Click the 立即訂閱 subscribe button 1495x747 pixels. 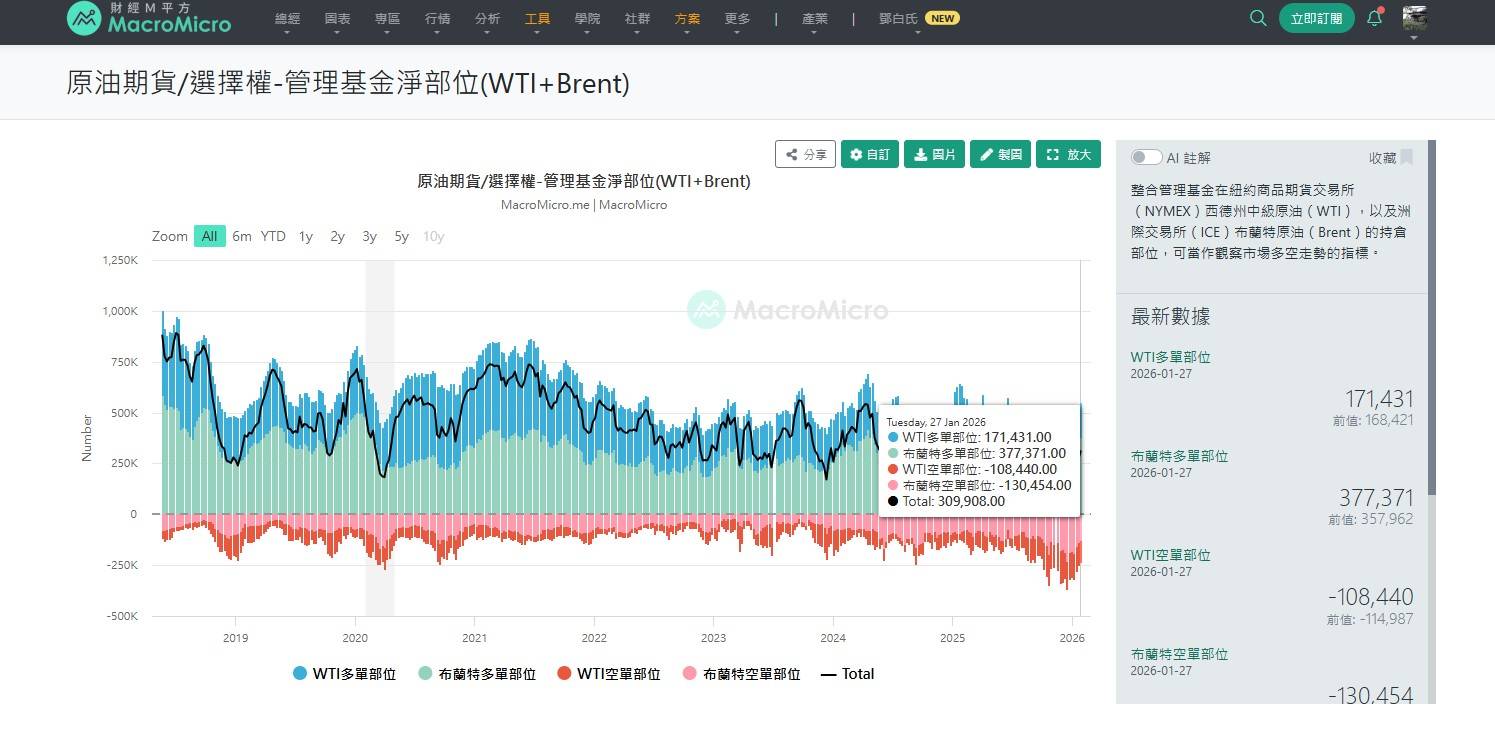coord(1316,18)
